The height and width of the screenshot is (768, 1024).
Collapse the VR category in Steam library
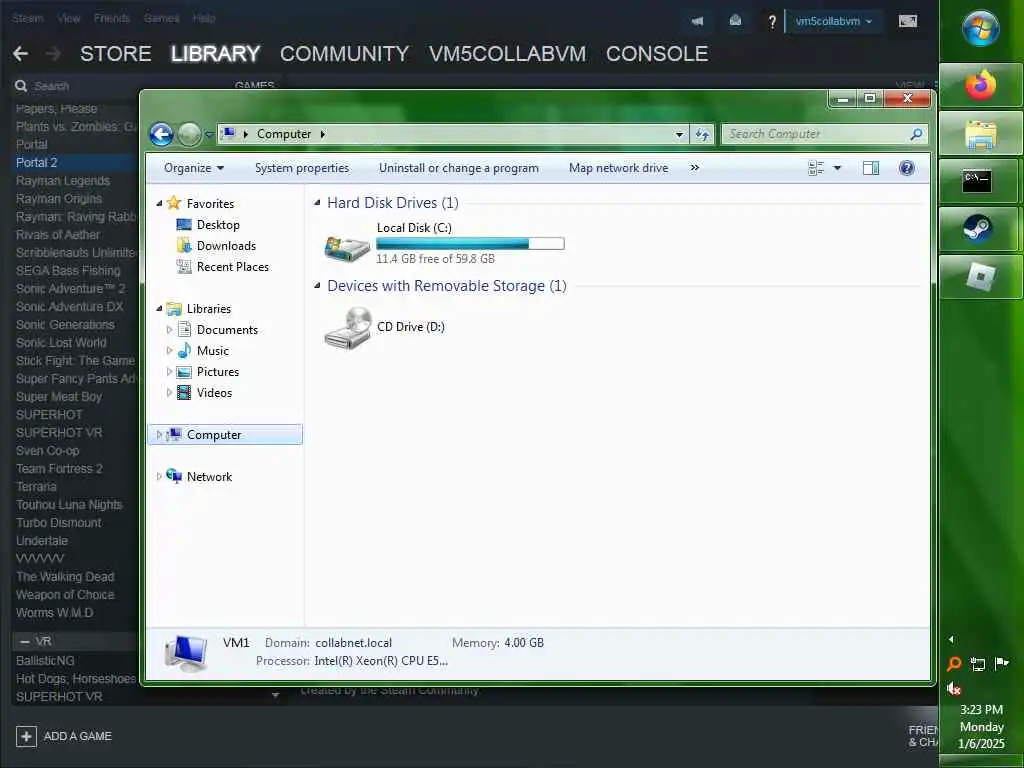24,641
